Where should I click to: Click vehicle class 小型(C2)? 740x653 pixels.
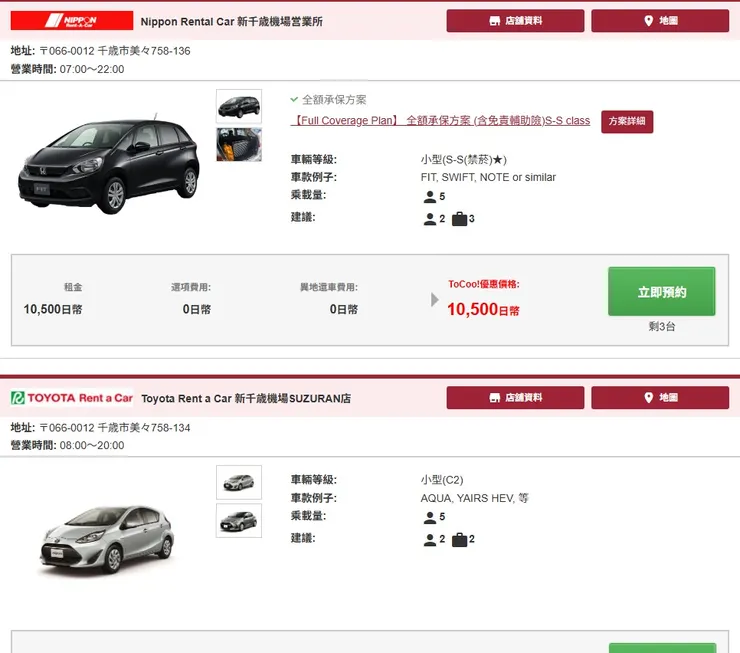[x=442, y=480]
